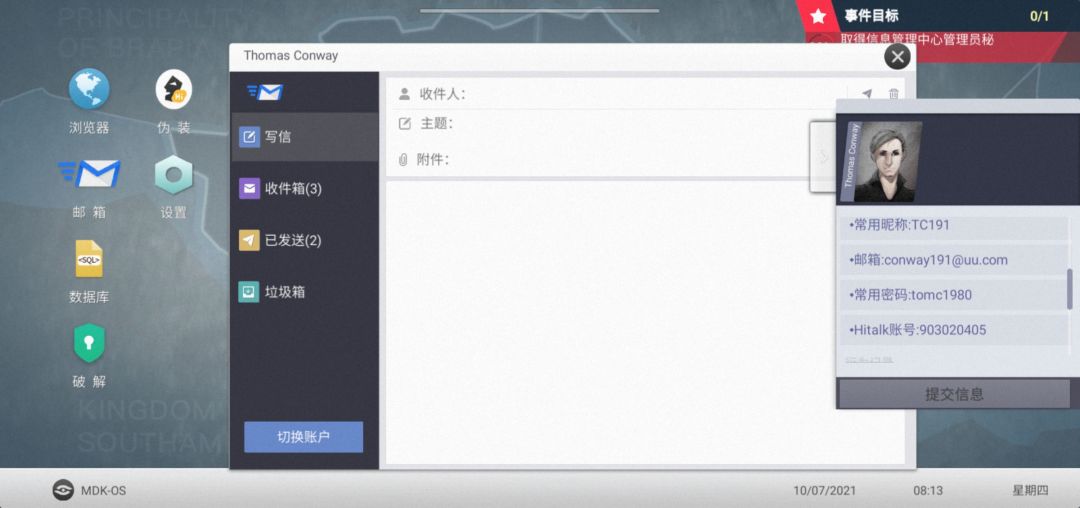Click the trash delete icon in compose
Image resolution: width=1080 pixels, height=508 pixels.
pos(893,94)
